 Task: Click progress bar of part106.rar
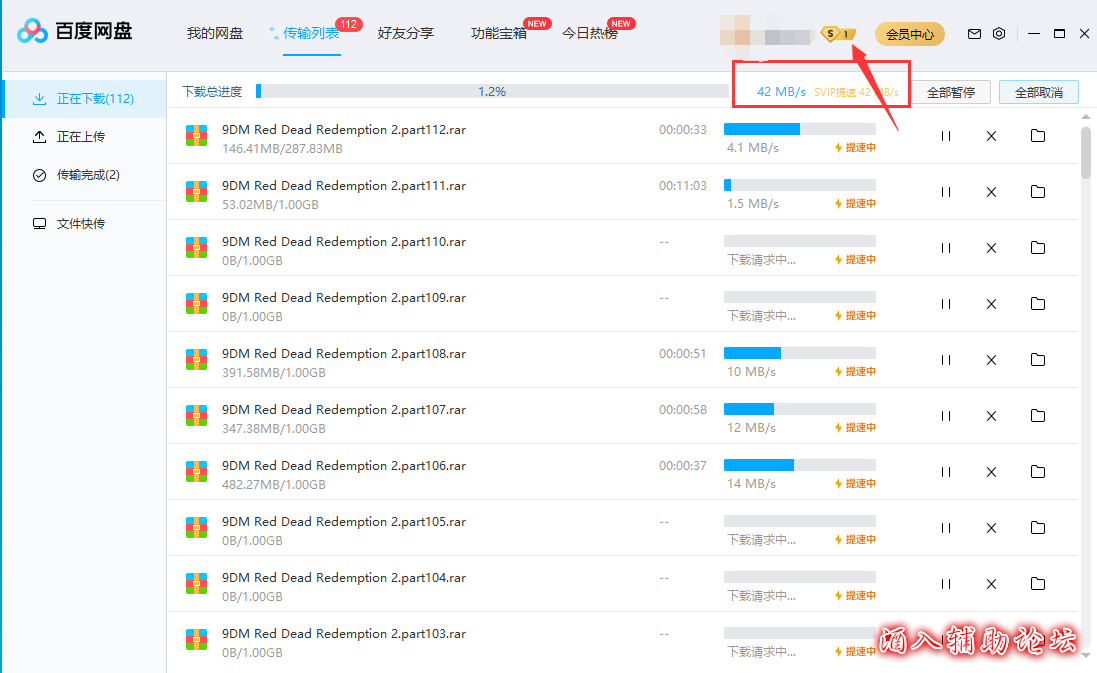pyautogui.click(x=800, y=465)
